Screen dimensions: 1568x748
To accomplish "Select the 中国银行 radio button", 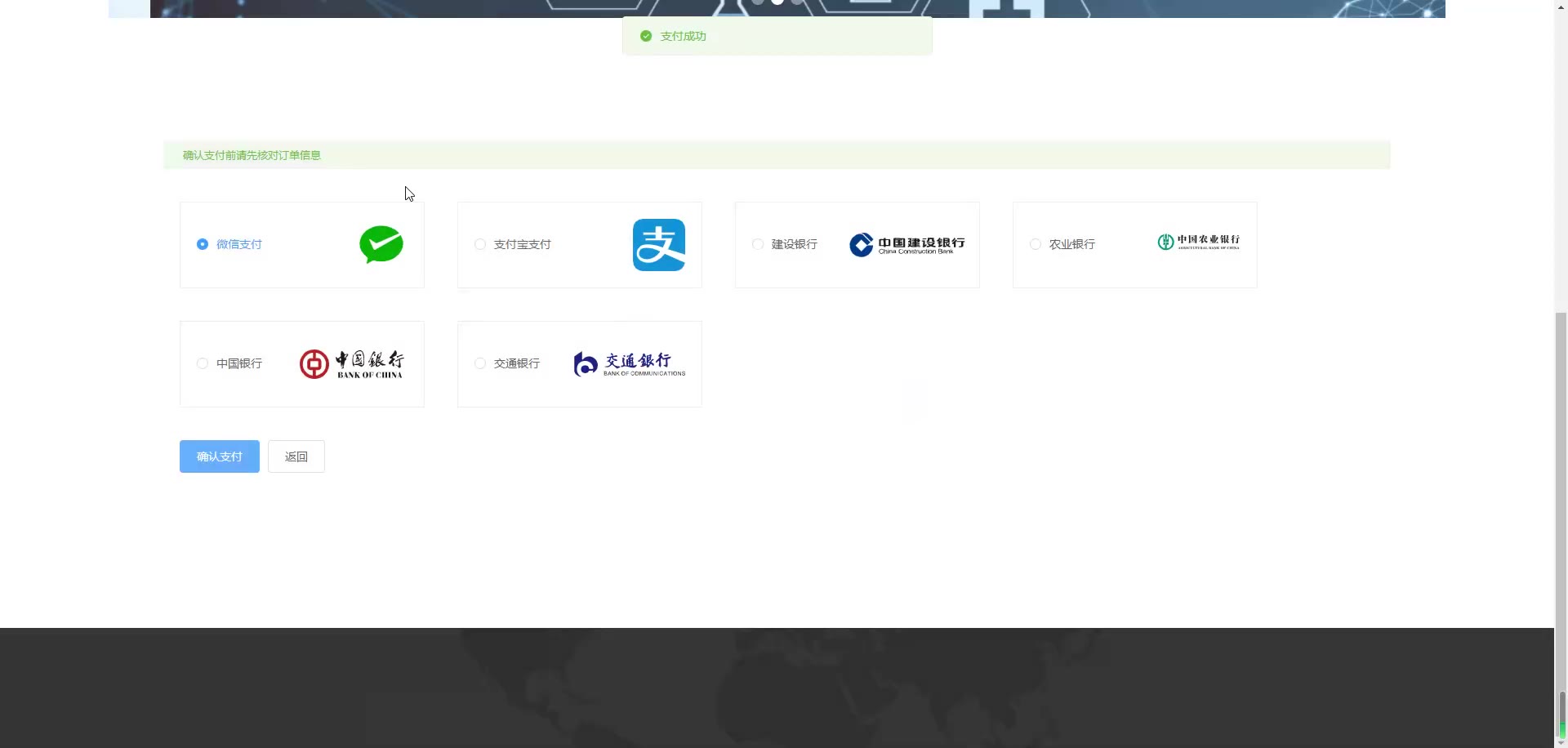I will click(x=203, y=363).
